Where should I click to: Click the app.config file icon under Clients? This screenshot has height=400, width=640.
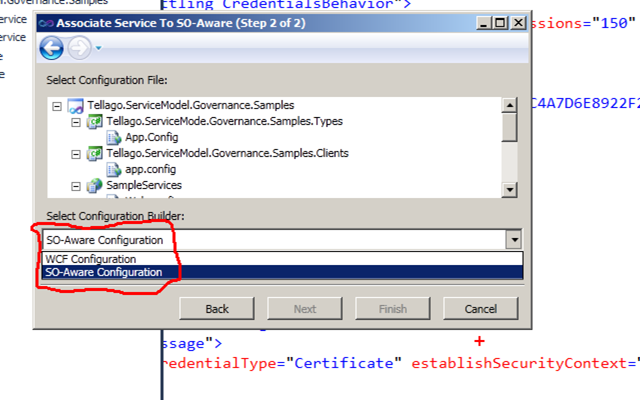(x=114, y=169)
